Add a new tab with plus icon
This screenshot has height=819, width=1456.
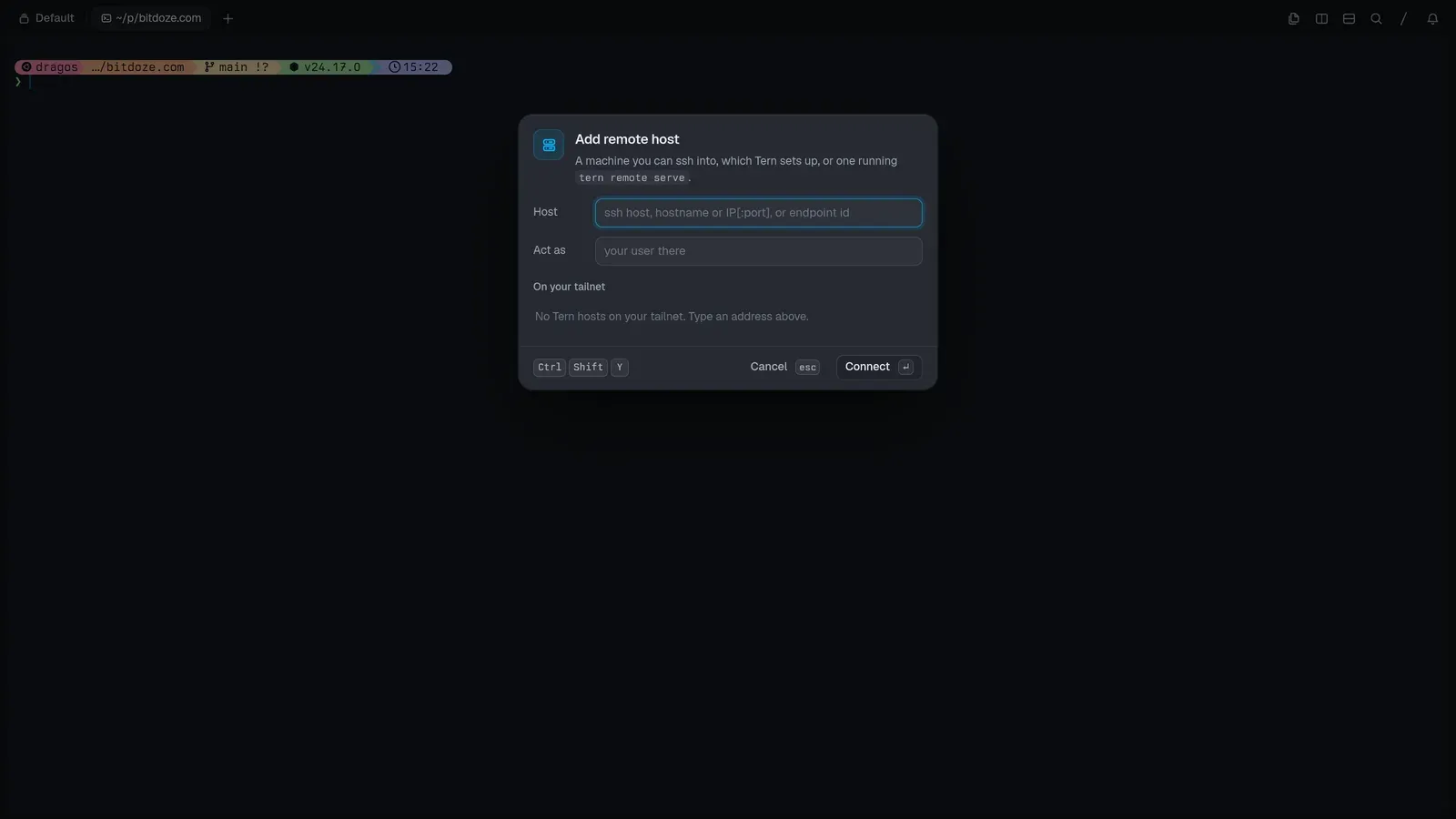227,18
